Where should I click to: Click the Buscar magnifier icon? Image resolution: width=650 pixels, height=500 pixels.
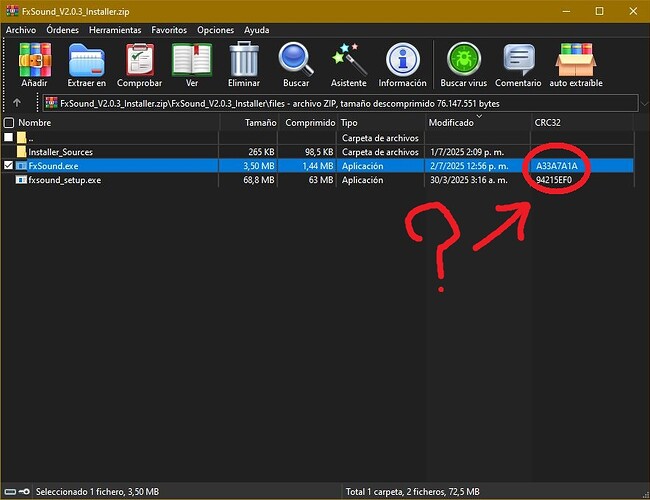pyautogui.click(x=296, y=59)
